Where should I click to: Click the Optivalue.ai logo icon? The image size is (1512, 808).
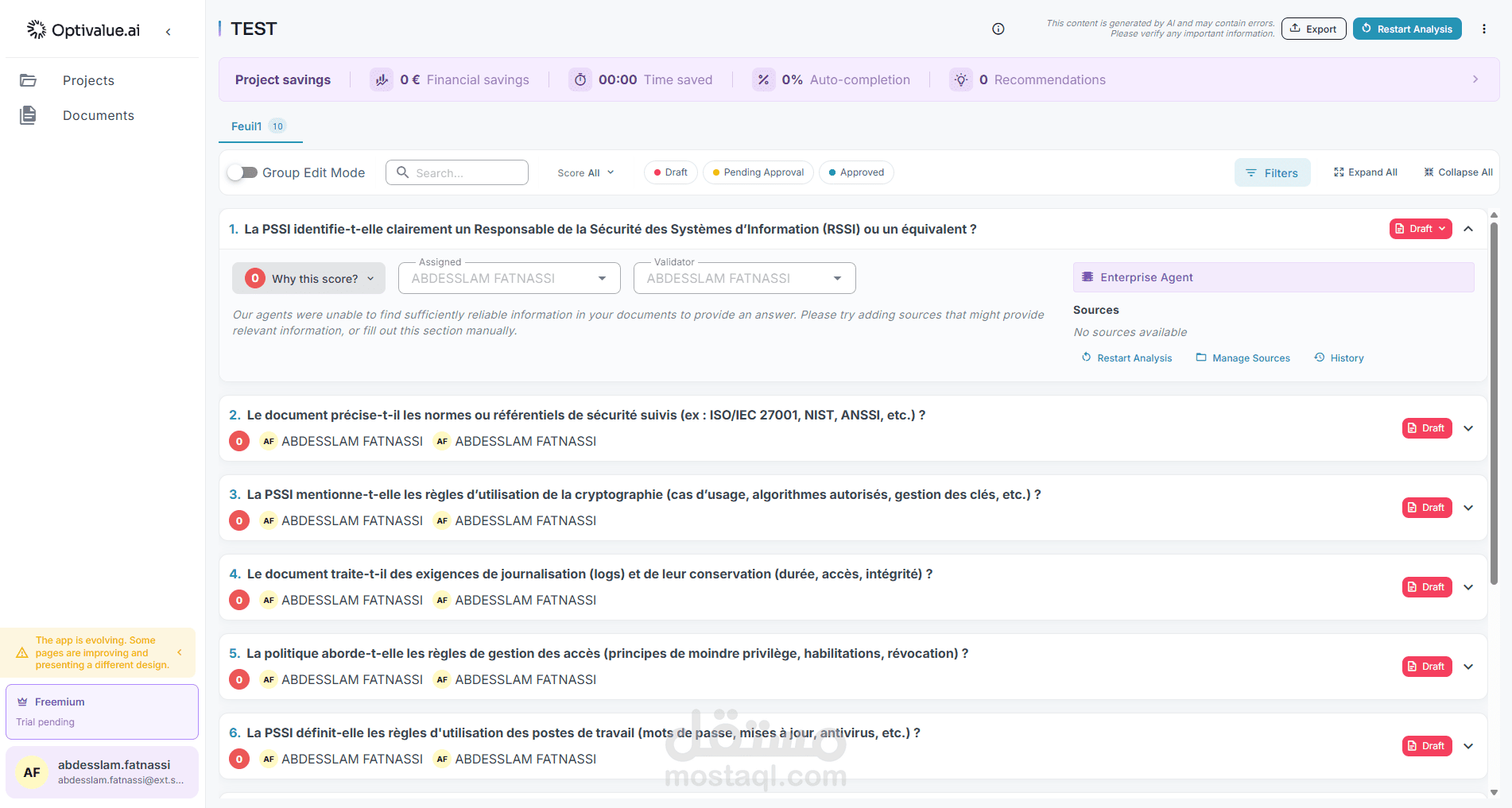pyautogui.click(x=37, y=30)
